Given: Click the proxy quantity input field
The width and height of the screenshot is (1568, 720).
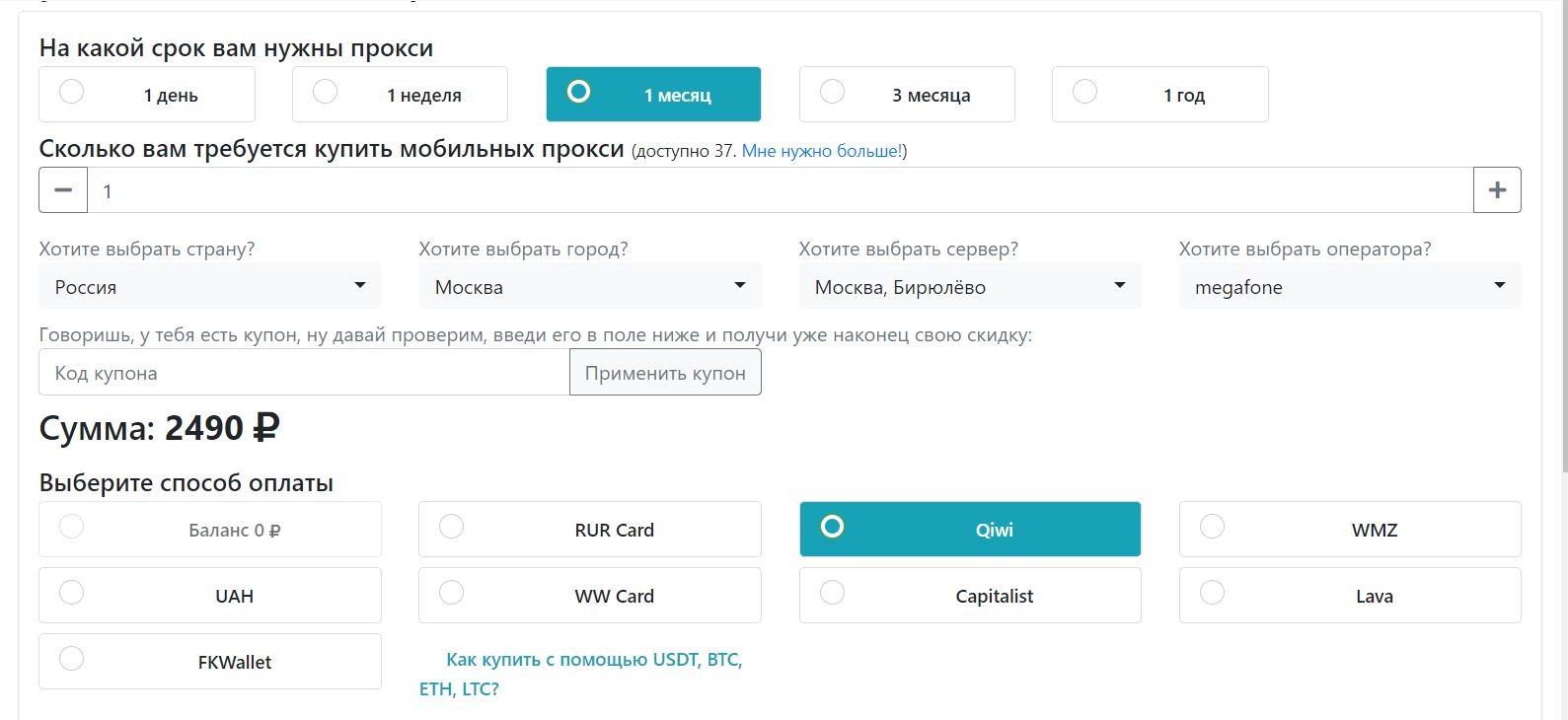Looking at the screenshot, I should tap(780, 190).
